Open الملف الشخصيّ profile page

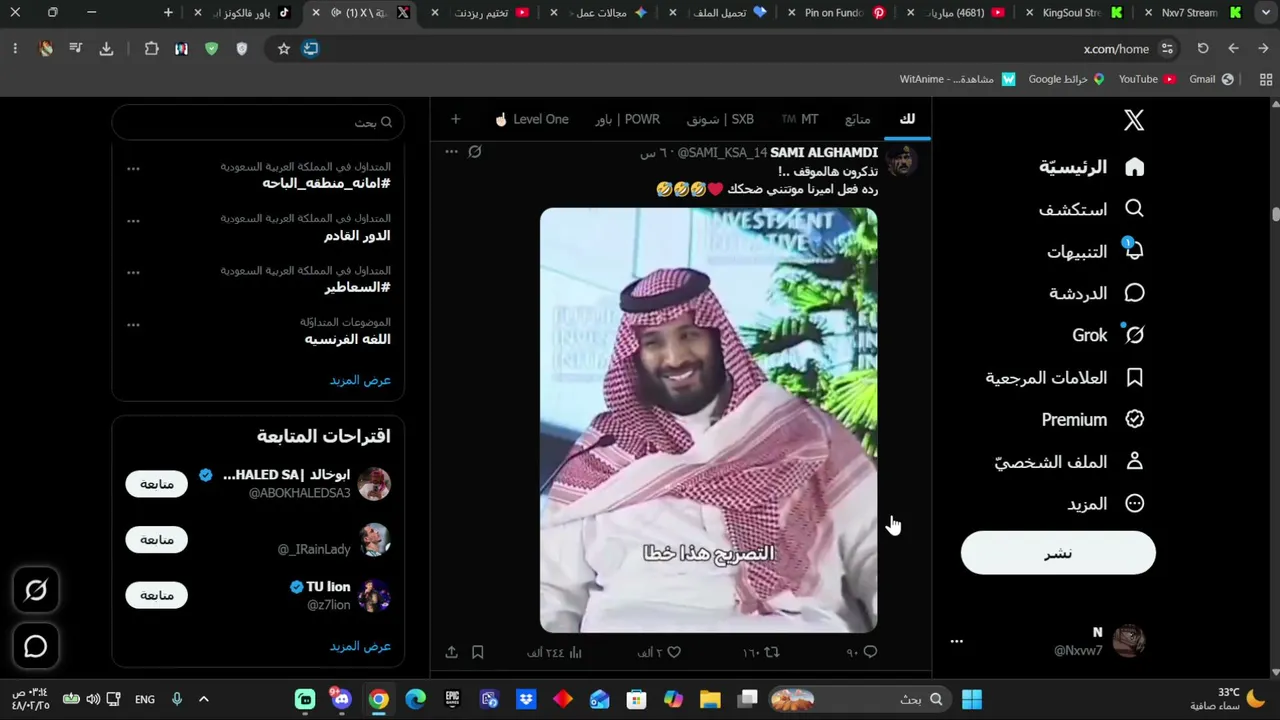(x=1069, y=461)
